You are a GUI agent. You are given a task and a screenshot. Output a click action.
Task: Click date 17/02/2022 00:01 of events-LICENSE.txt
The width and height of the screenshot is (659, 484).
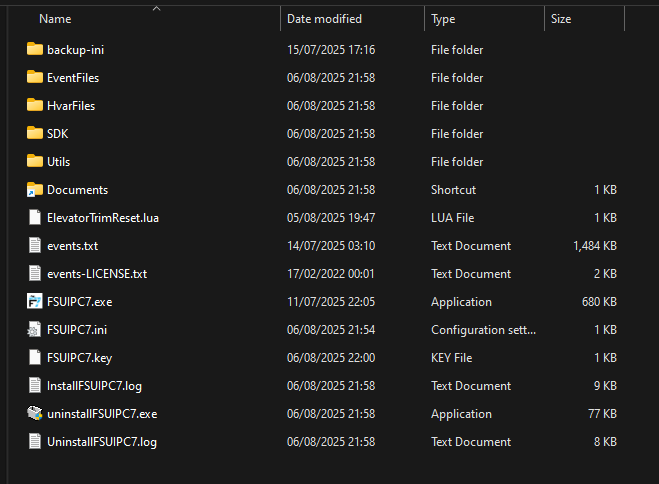pyautogui.click(x=330, y=274)
